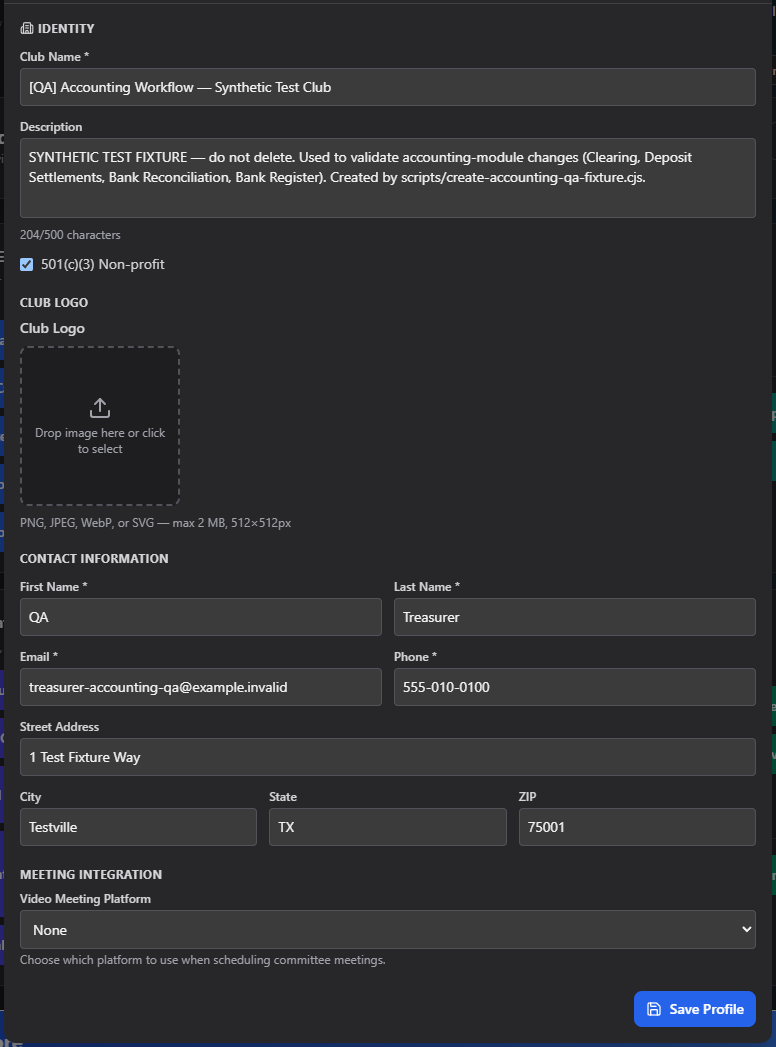
Task: Click the PNG, JPEG, WebP, or SVG hint text
Action: pos(155,523)
